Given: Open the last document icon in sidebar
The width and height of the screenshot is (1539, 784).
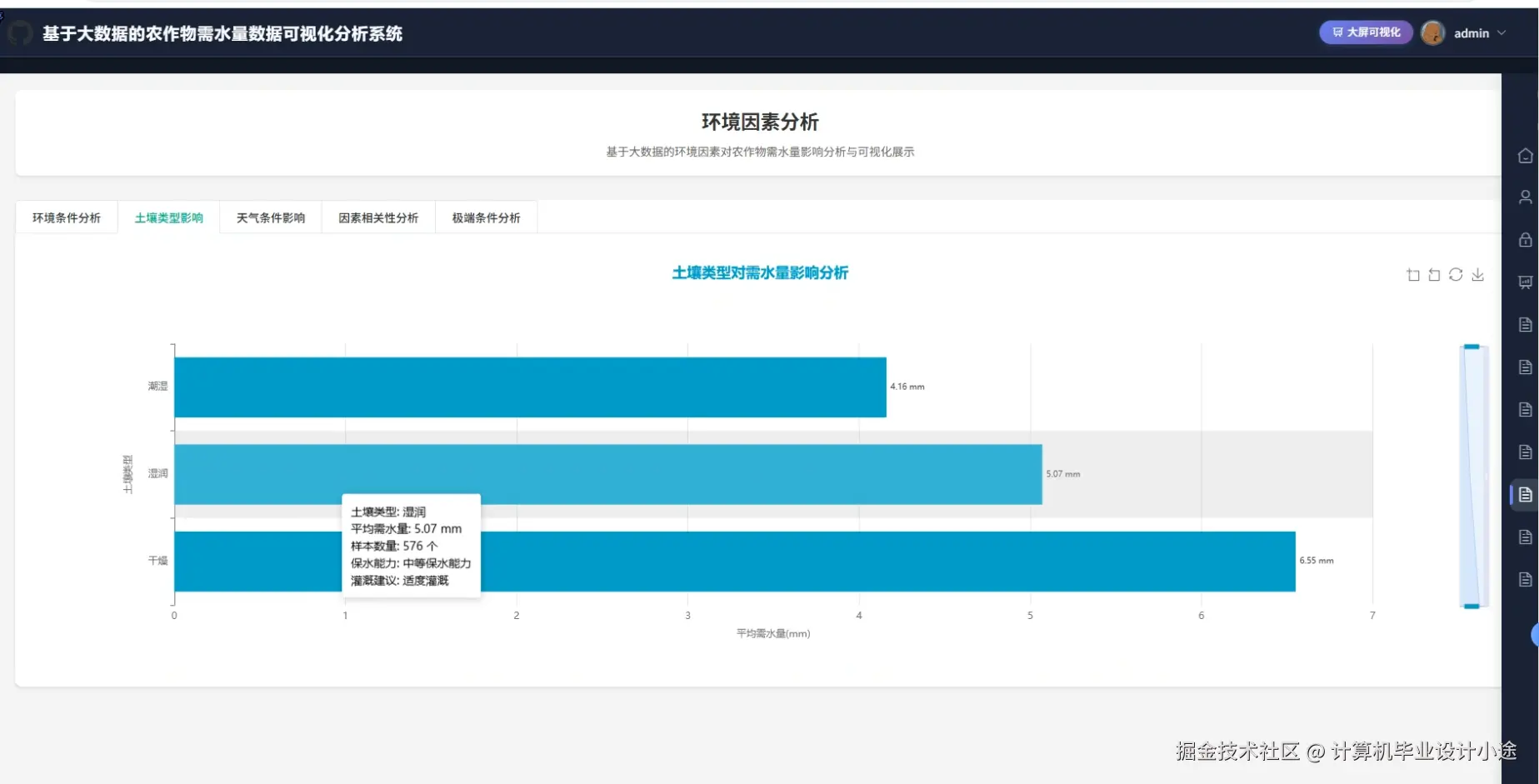Looking at the screenshot, I should 1525,580.
